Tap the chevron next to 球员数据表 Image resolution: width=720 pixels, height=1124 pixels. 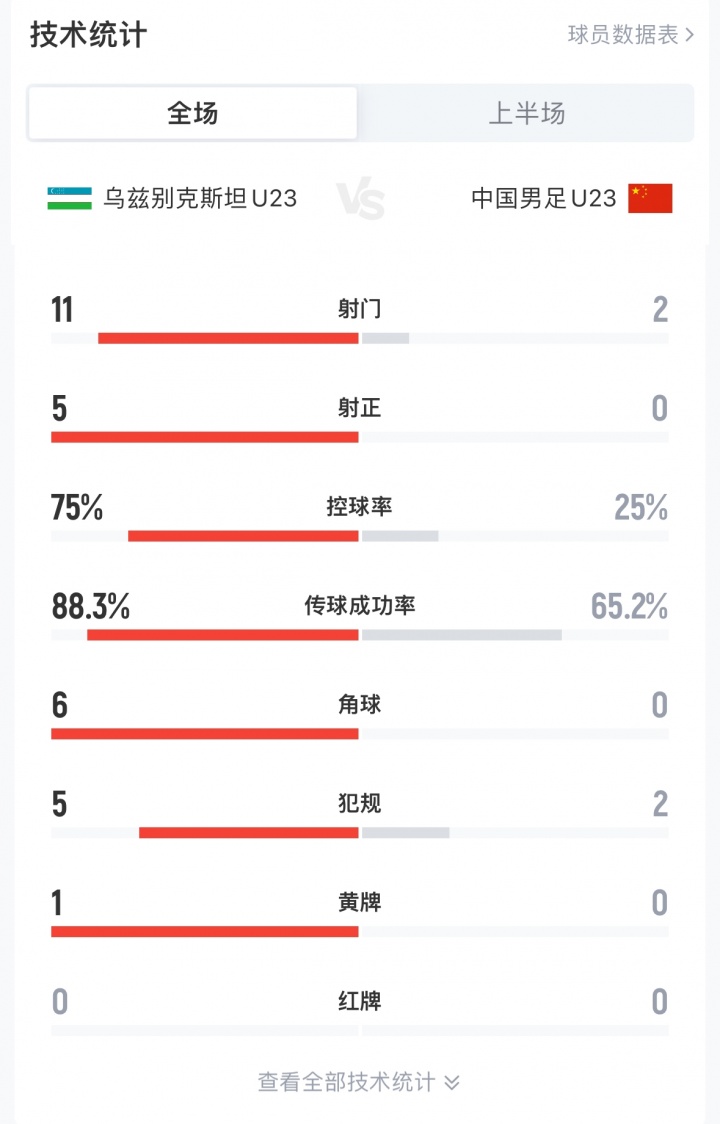point(690,35)
